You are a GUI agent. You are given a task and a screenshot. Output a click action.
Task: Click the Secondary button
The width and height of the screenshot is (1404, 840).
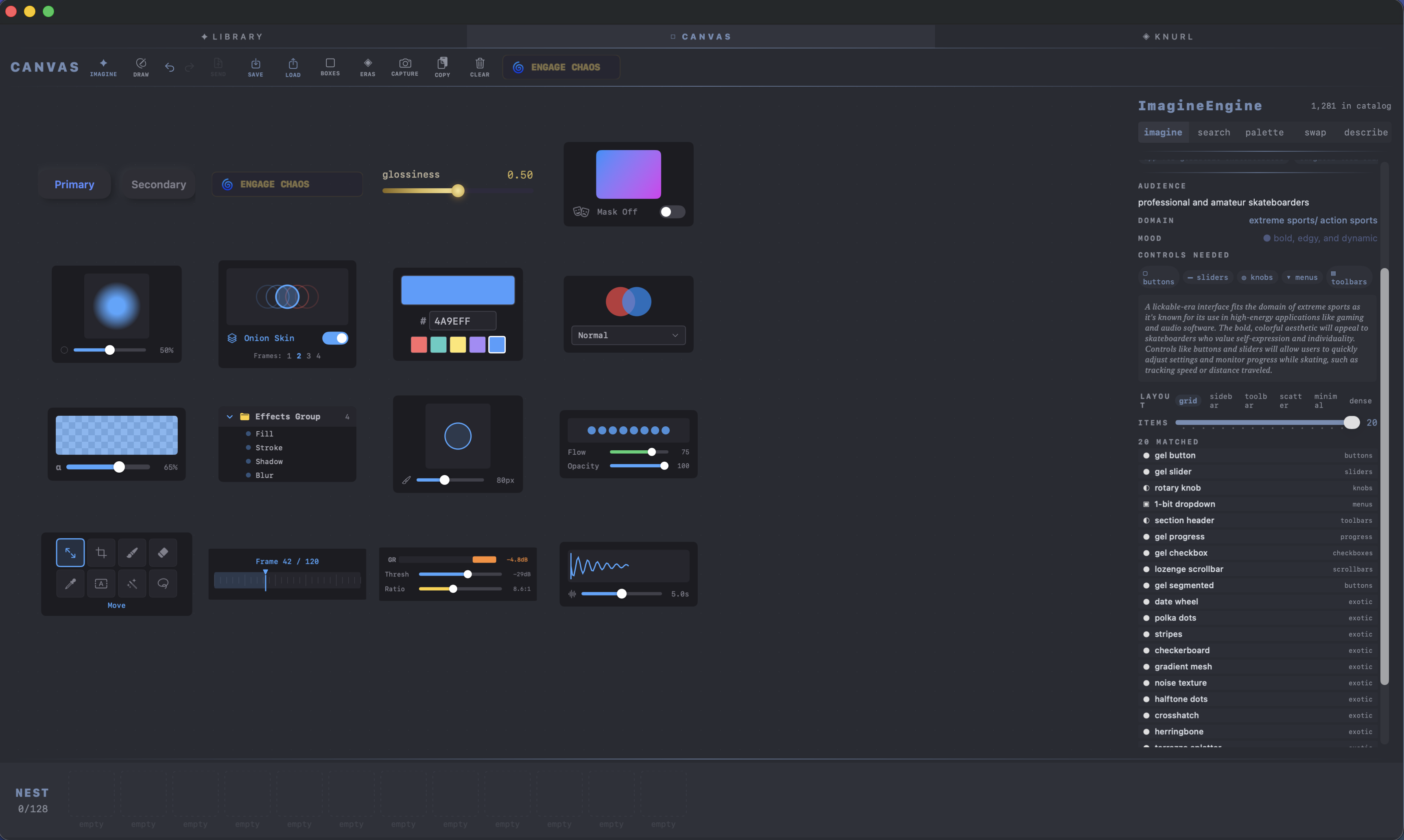[x=159, y=184]
